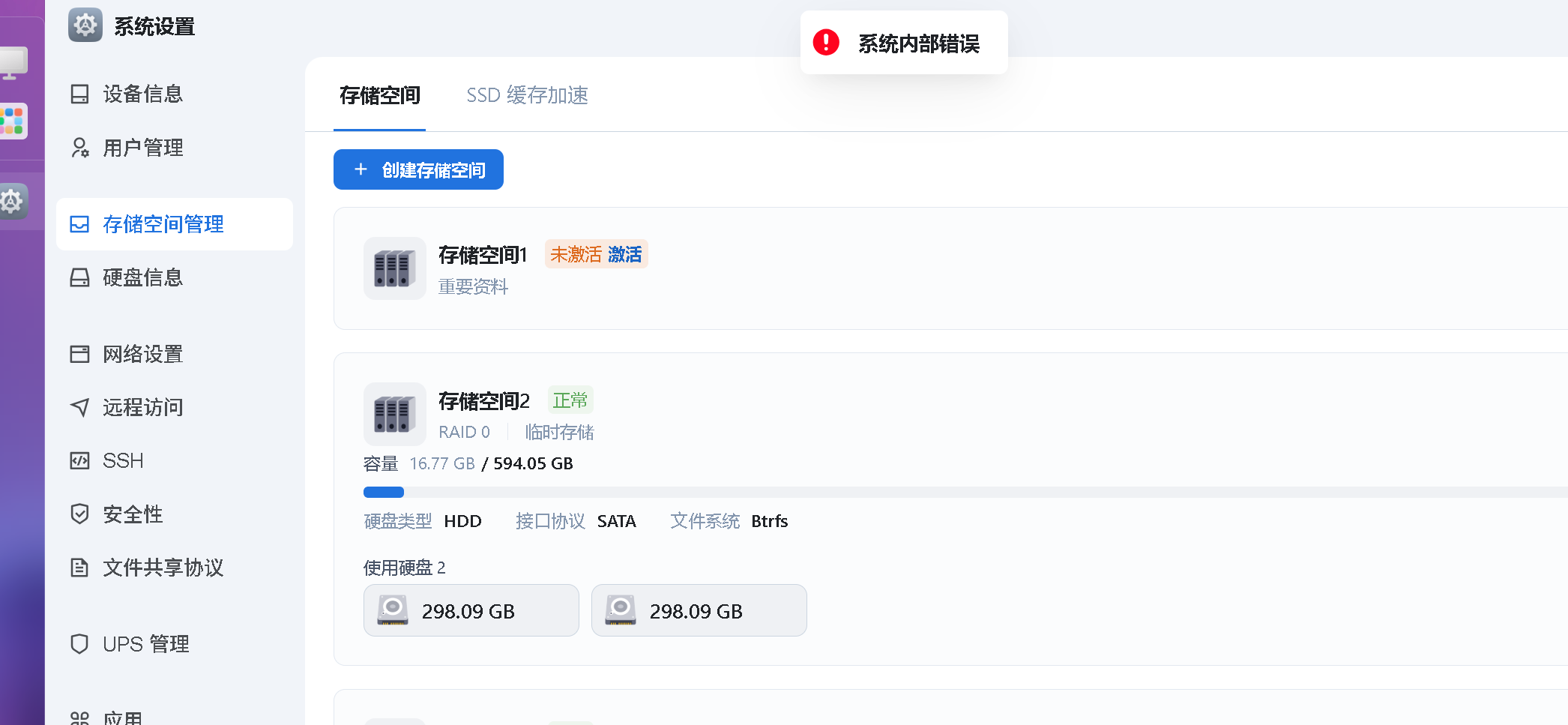Click the Activate (激活) link for 存储空间1
The width and height of the screenshot is (1568, 725).
624,254
